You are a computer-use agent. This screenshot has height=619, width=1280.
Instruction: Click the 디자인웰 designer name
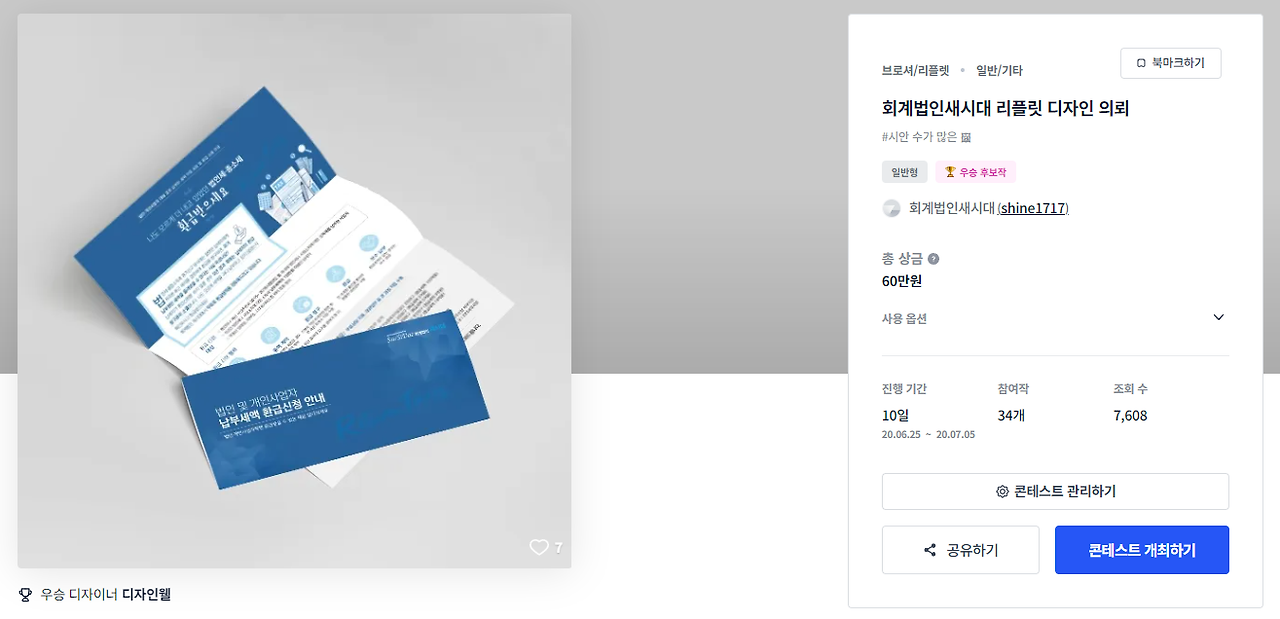tap(146, 595)
